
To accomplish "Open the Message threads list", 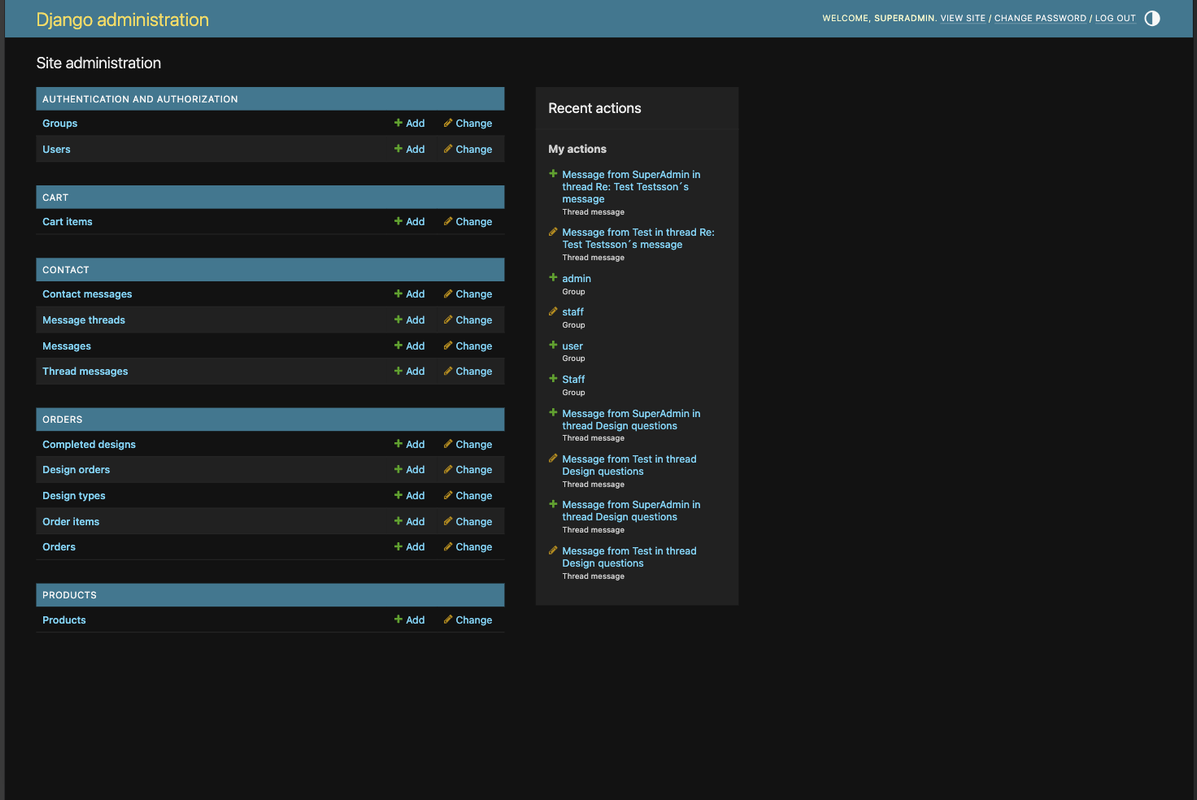I will [83, 321].
